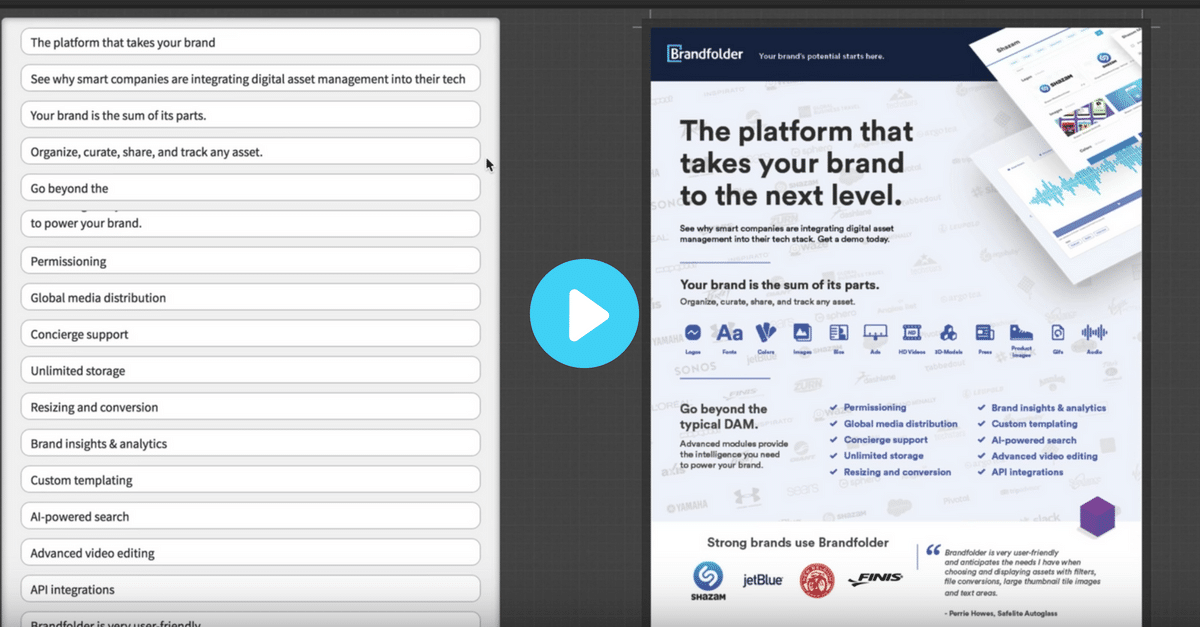Click the Images icon in the flyer

point(802,333)
